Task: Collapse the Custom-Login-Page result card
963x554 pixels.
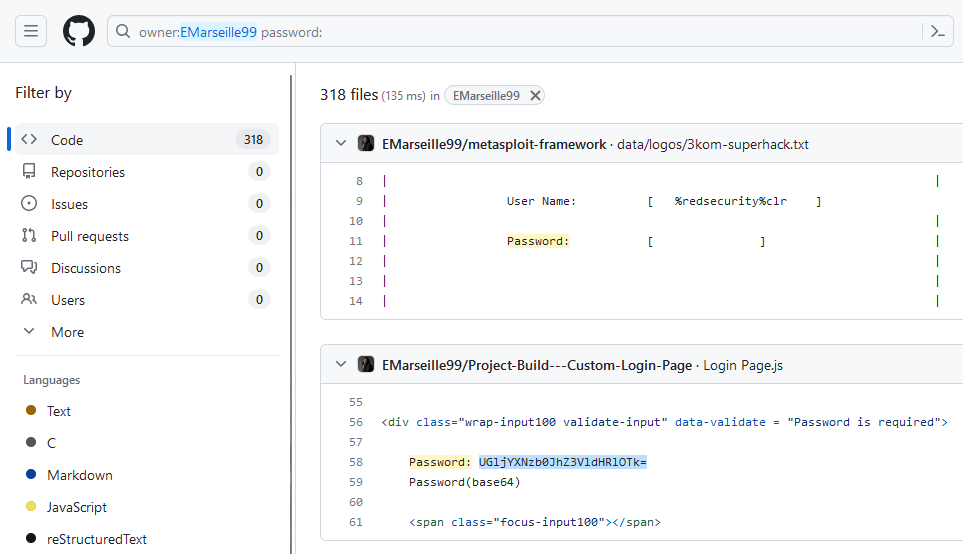Action: pos(341,364)
